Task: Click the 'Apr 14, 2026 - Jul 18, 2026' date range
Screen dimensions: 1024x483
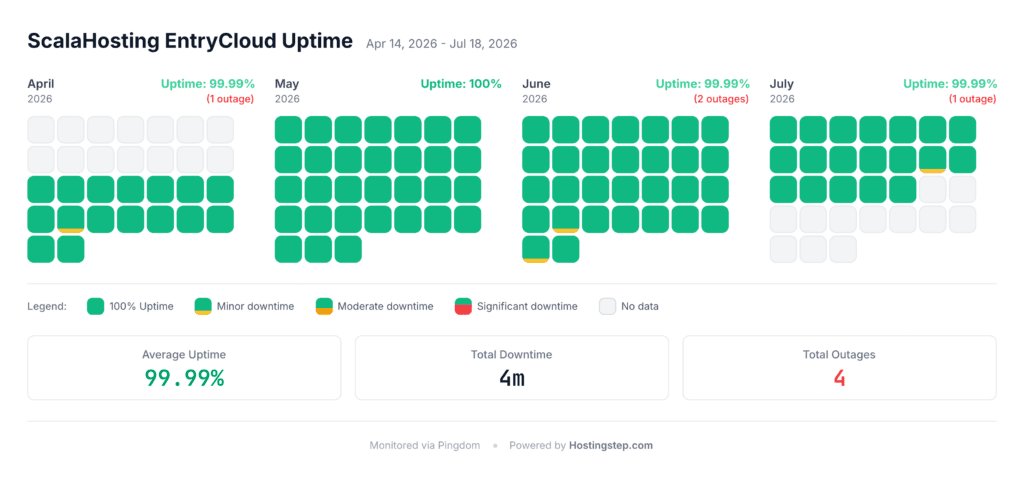Action: 441,44
